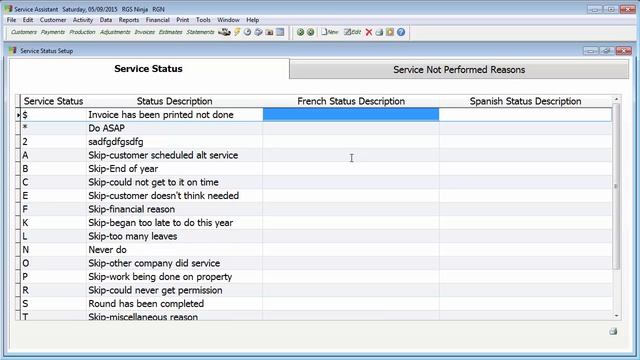Click the truck icon in the toolbar
640x360 pixels.
[224, 32]
